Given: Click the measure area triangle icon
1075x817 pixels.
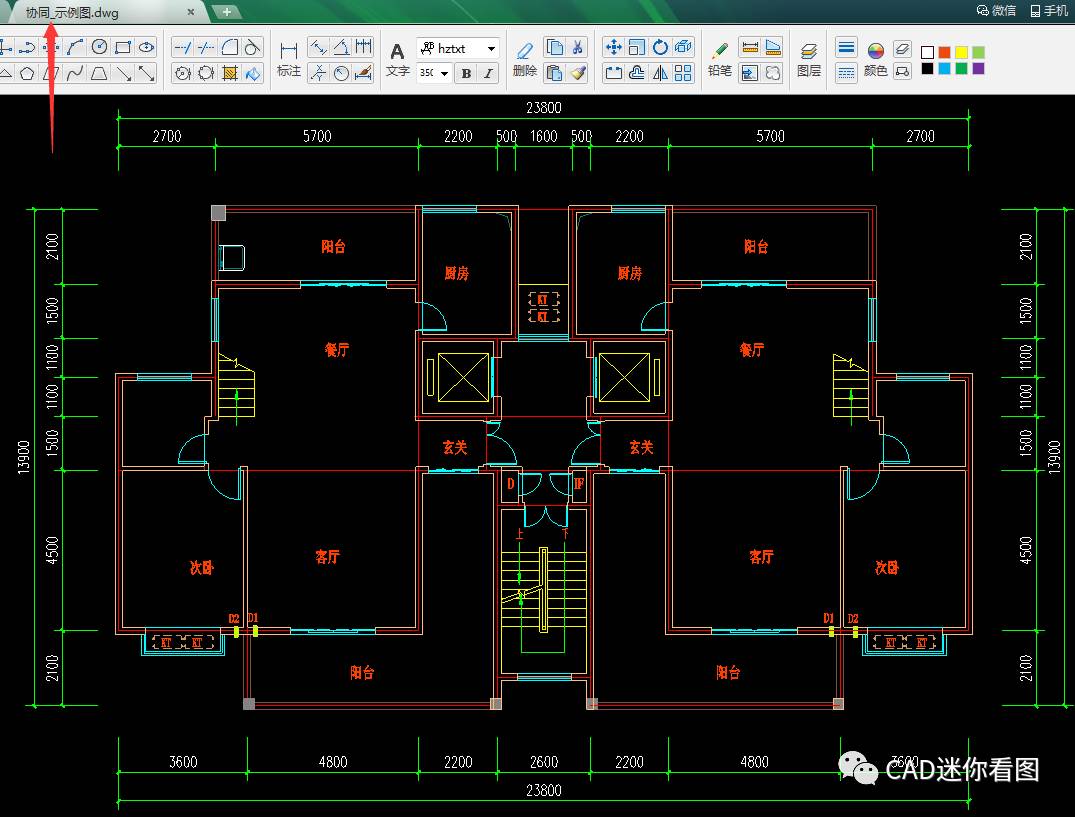Looking at the screenshot, I should tap(773, 47).
